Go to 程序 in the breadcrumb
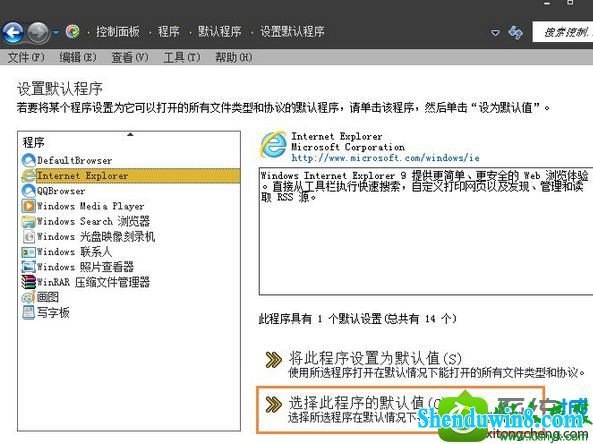 pyautogui.click(x=169, y=31)
